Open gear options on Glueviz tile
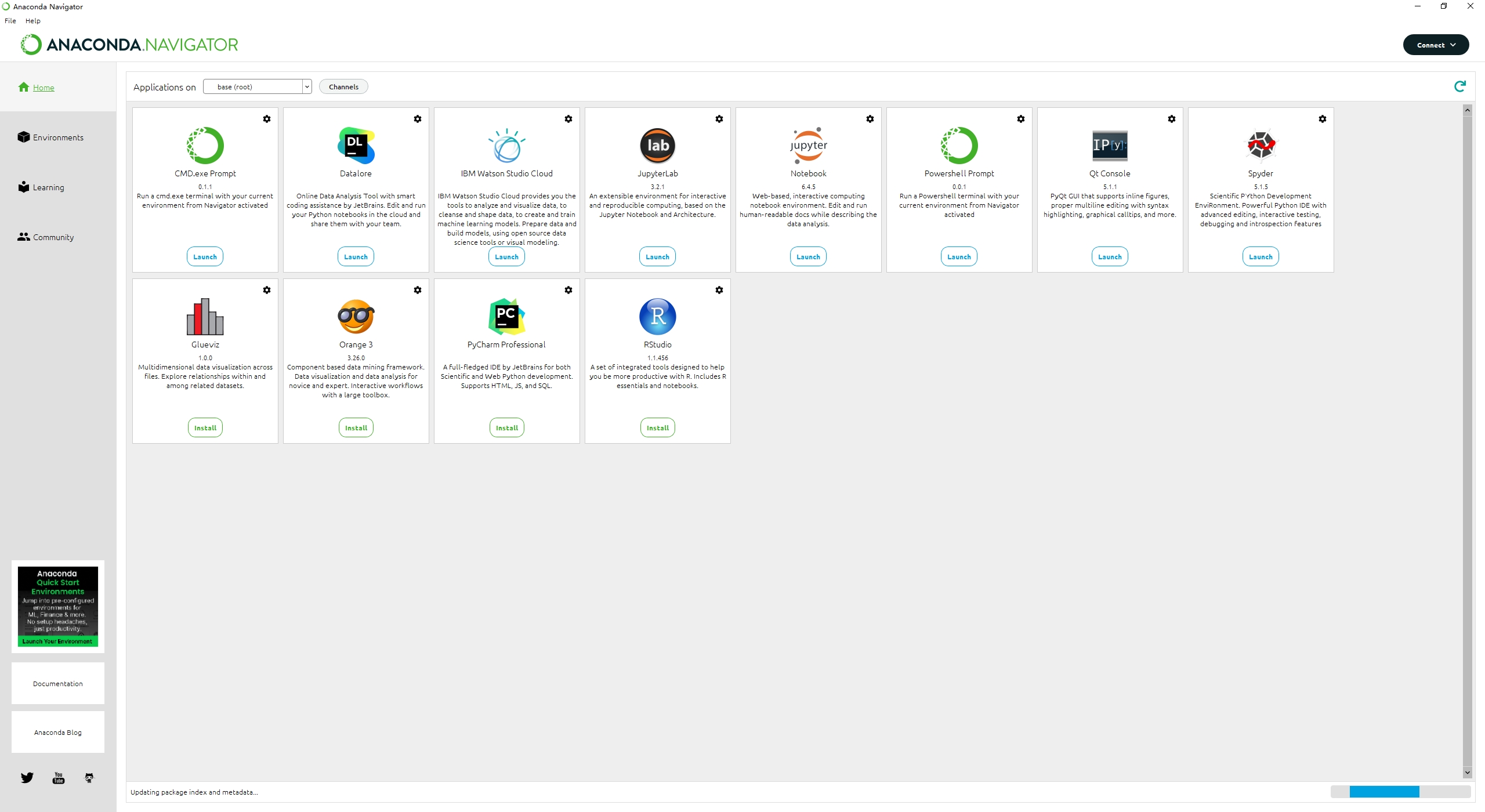Screen dimensions: 1485x812 tap(266, 290)
